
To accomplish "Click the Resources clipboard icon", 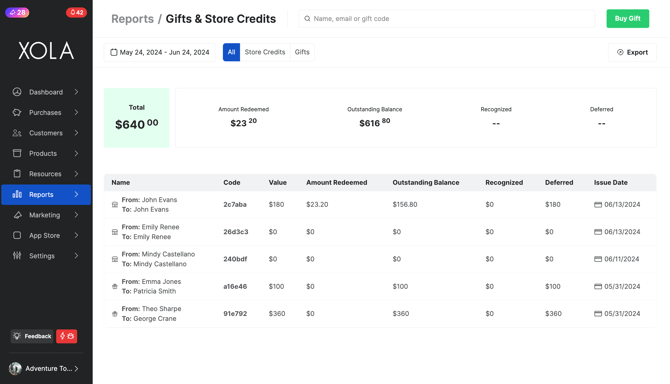I will coord(17,173).
